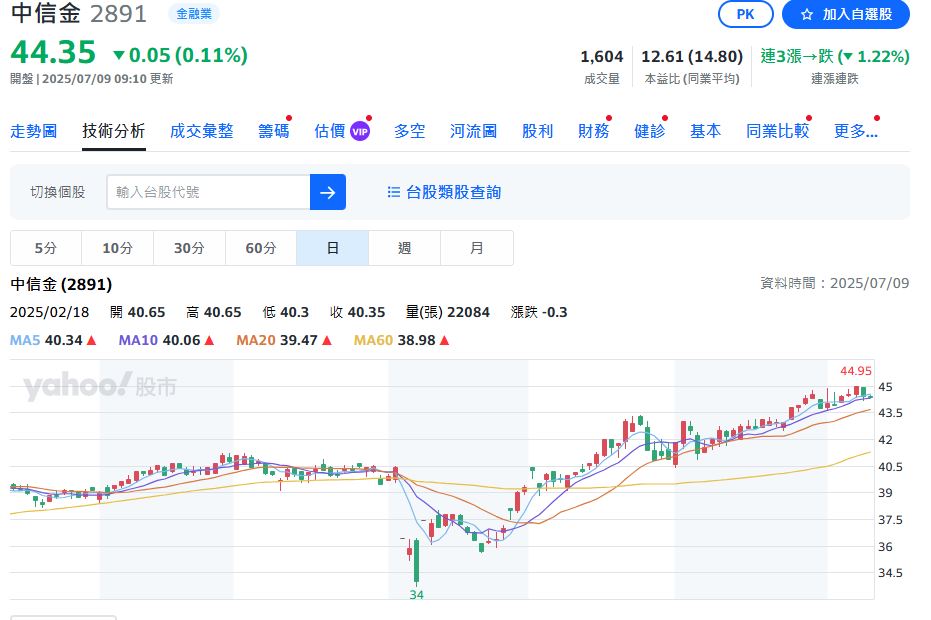Viewport: 931px width, 620px height.
Task: Go to the 估價 tab
Action: click(x=330, y=131)
